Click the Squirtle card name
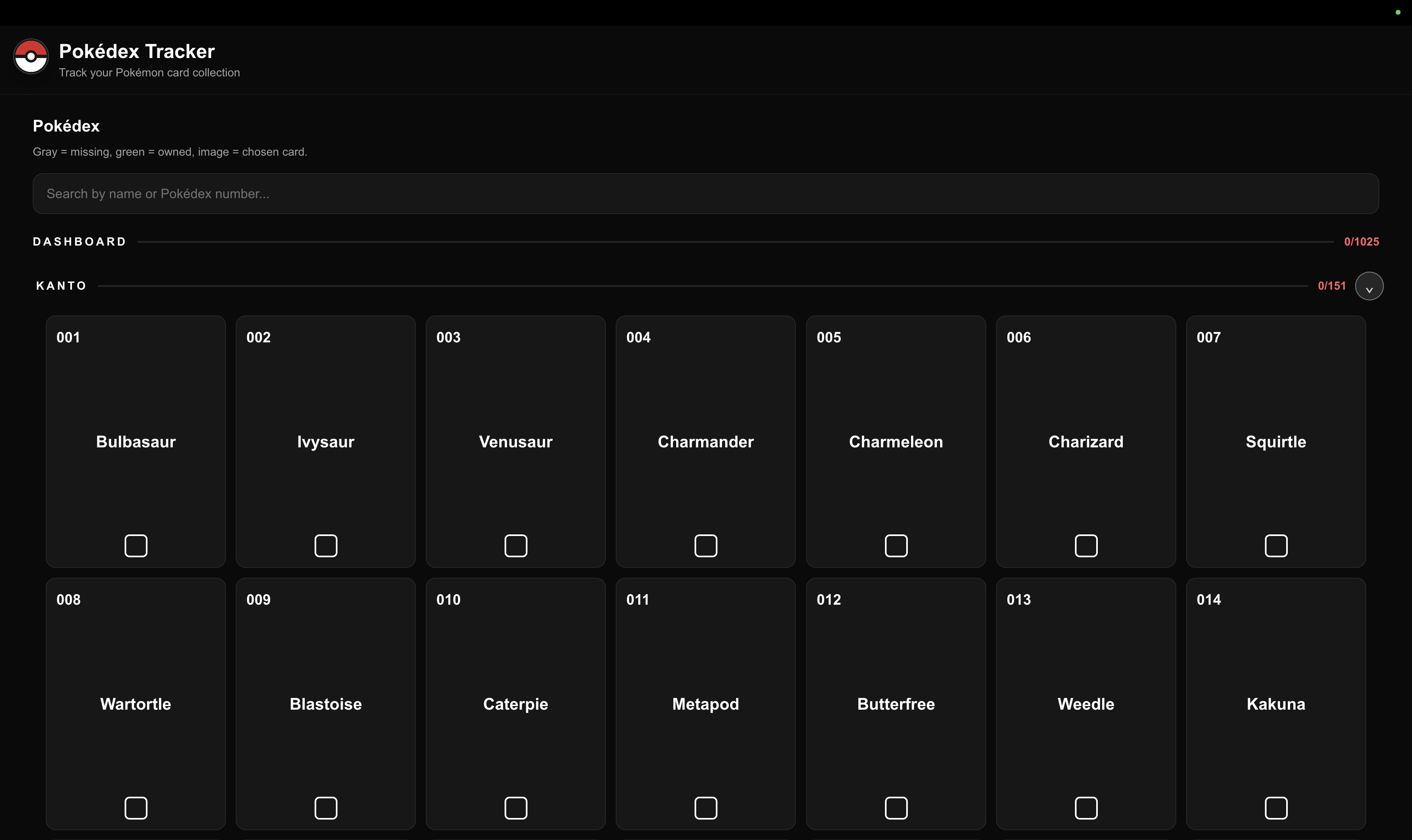This screenshot has height=840, width=1412. pos(1276,442)
